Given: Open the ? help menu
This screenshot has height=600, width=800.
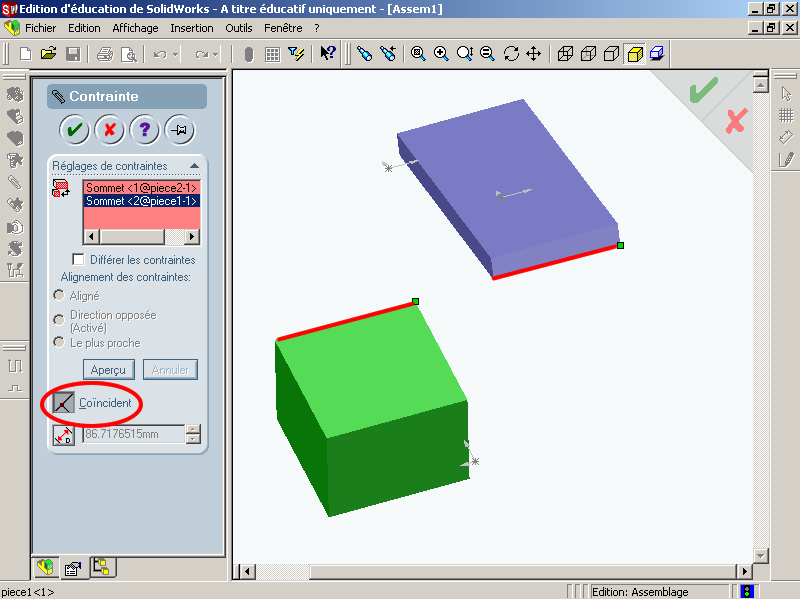Looking at the screenshot, I should pos(317,28).
